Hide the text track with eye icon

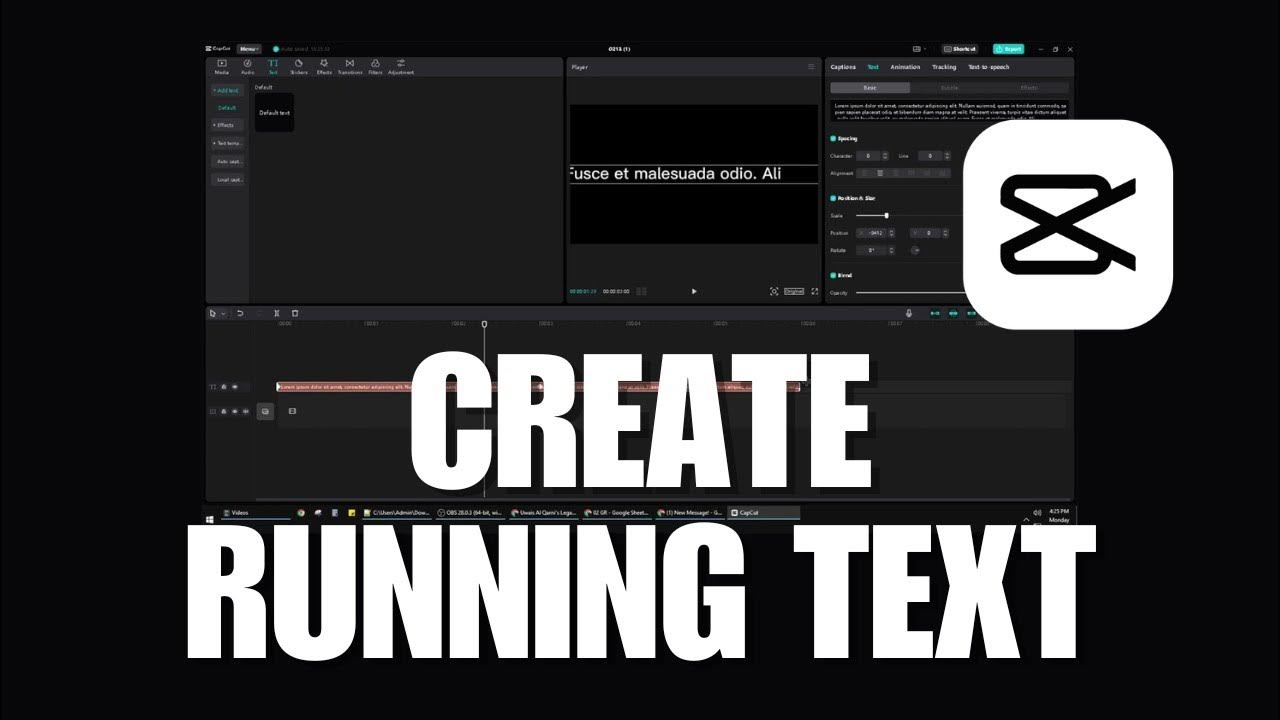click(x=235, y=387)
